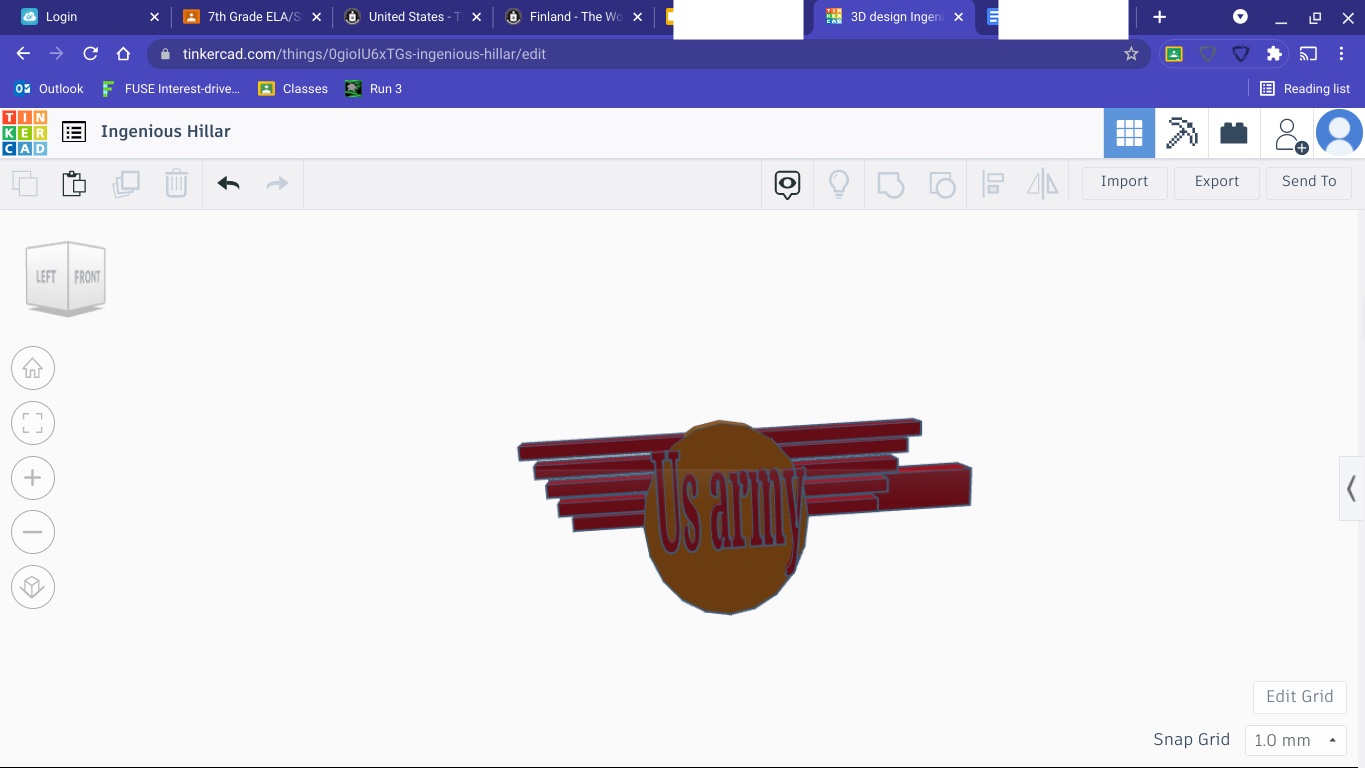Select the Us army text shape
Viewport: 1365px width, 768px height.
(728, 512)
